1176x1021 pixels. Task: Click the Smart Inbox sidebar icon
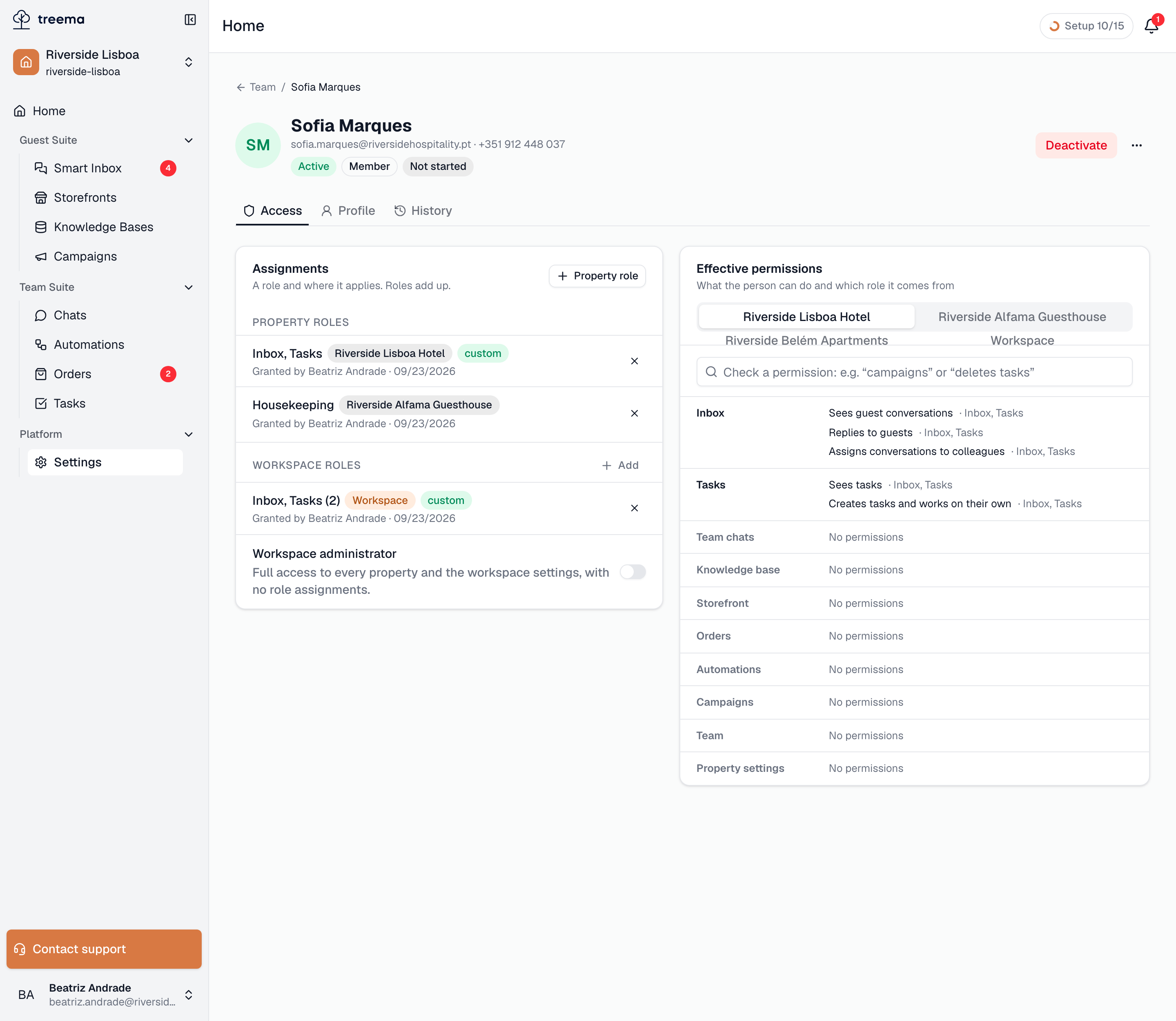point(40,168)
